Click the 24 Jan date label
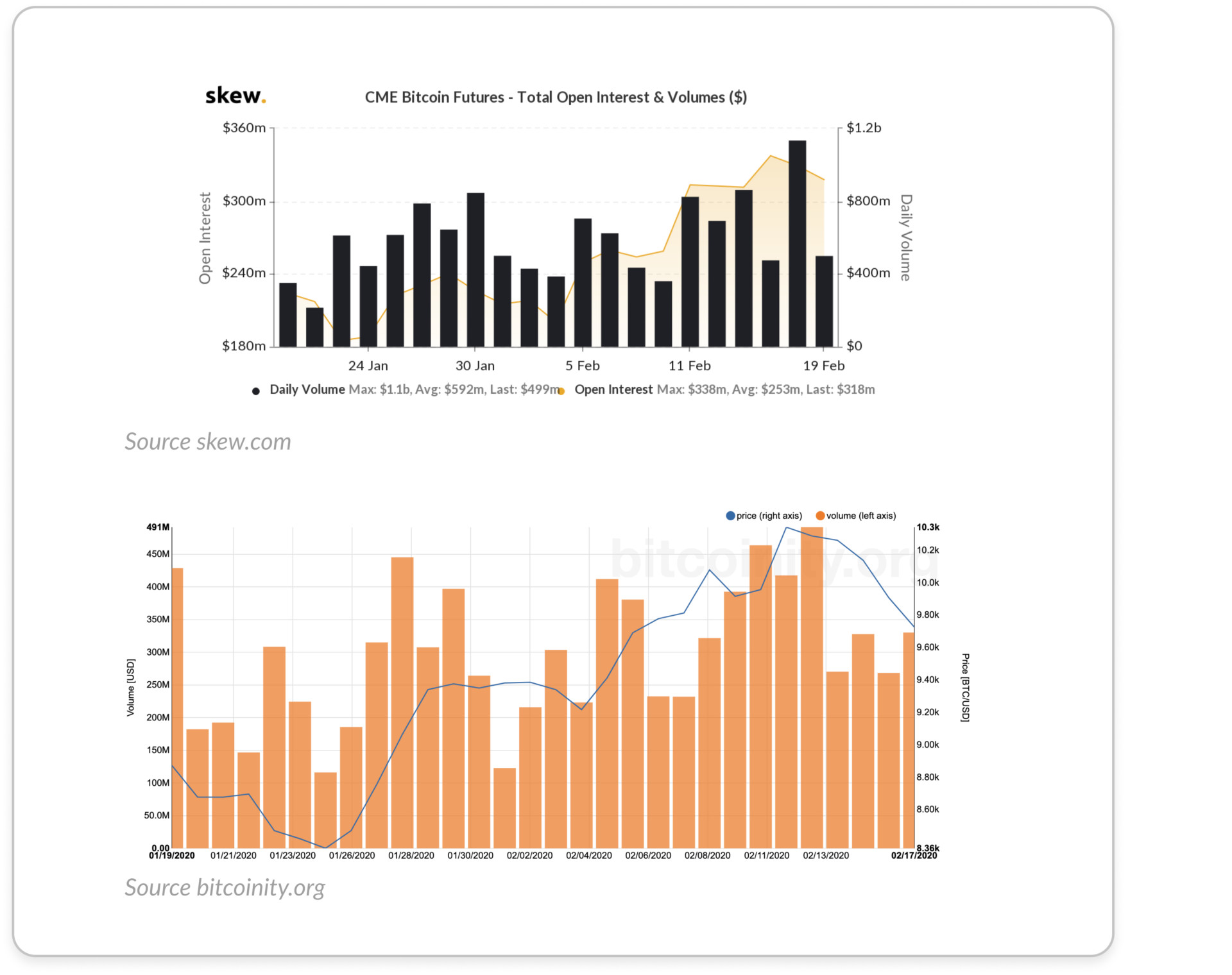Image resolution: width=1232 pixels, height=975 pixels. click(368, 366)
